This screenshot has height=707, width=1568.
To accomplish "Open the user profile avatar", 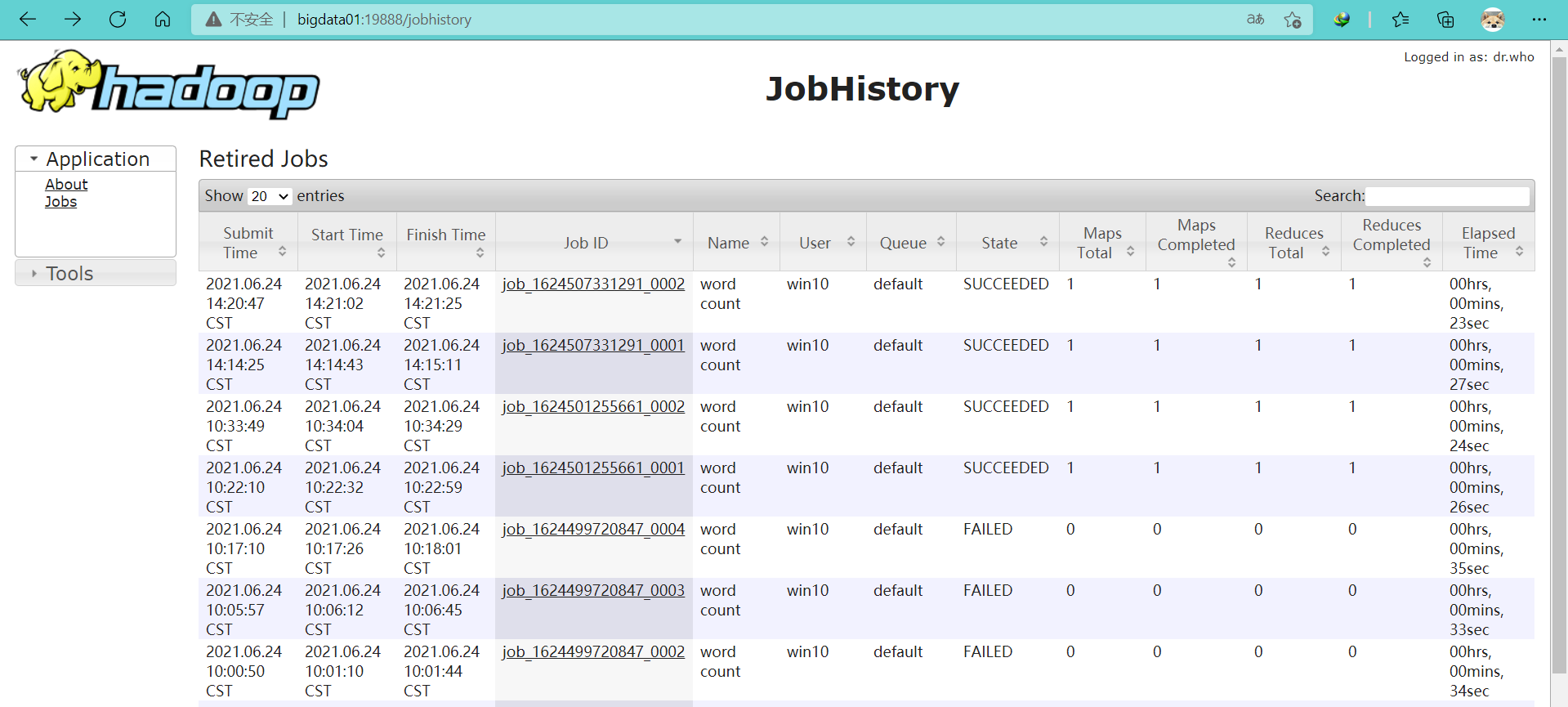I will click(x=1493, y=19).
